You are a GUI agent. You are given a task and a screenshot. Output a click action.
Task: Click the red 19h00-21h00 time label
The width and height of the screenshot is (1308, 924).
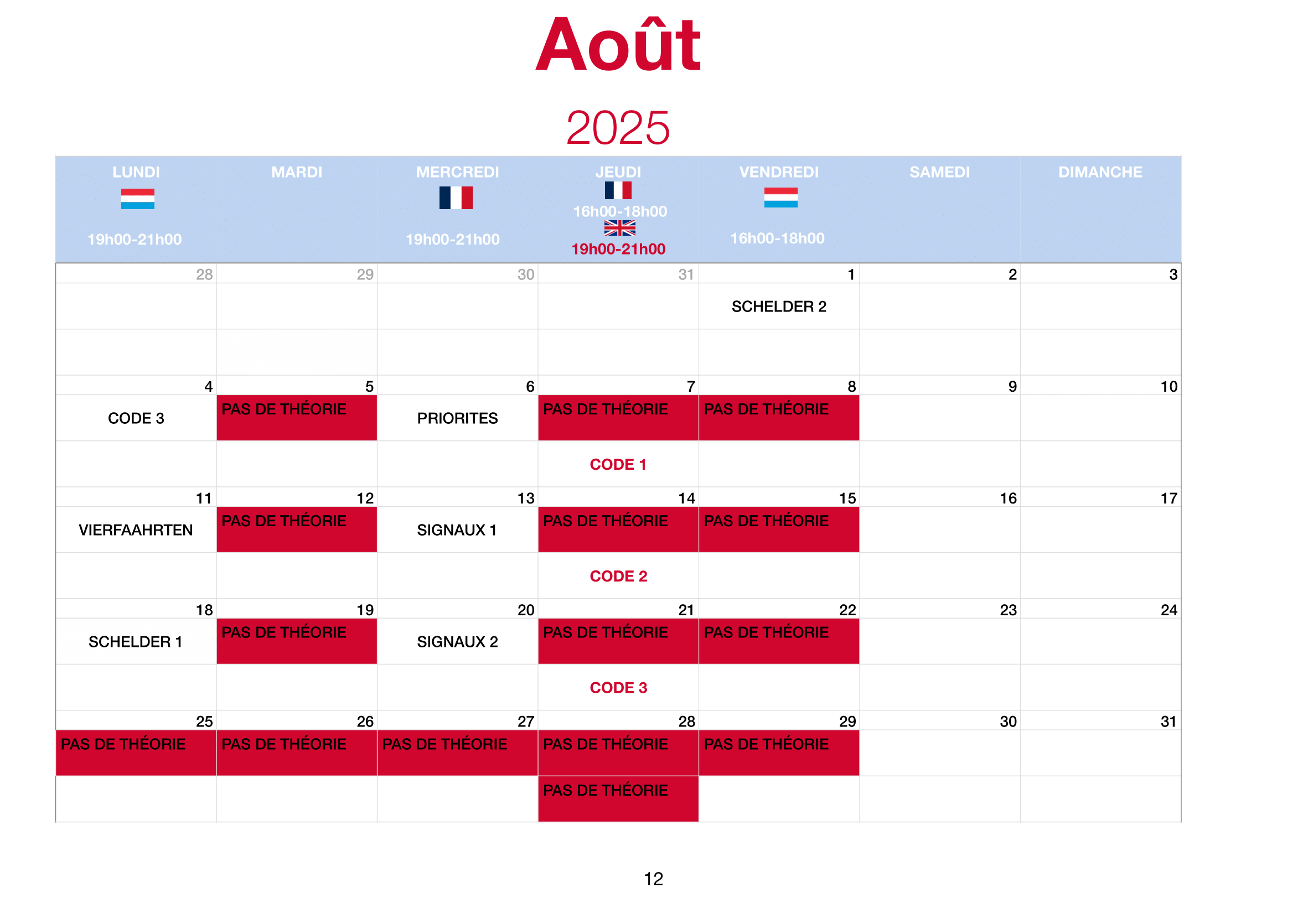tap(618, 249)
